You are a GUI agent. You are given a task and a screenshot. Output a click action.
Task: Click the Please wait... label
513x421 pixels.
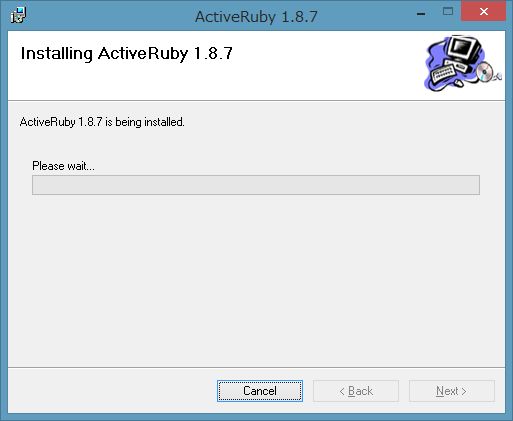(63, 166)
